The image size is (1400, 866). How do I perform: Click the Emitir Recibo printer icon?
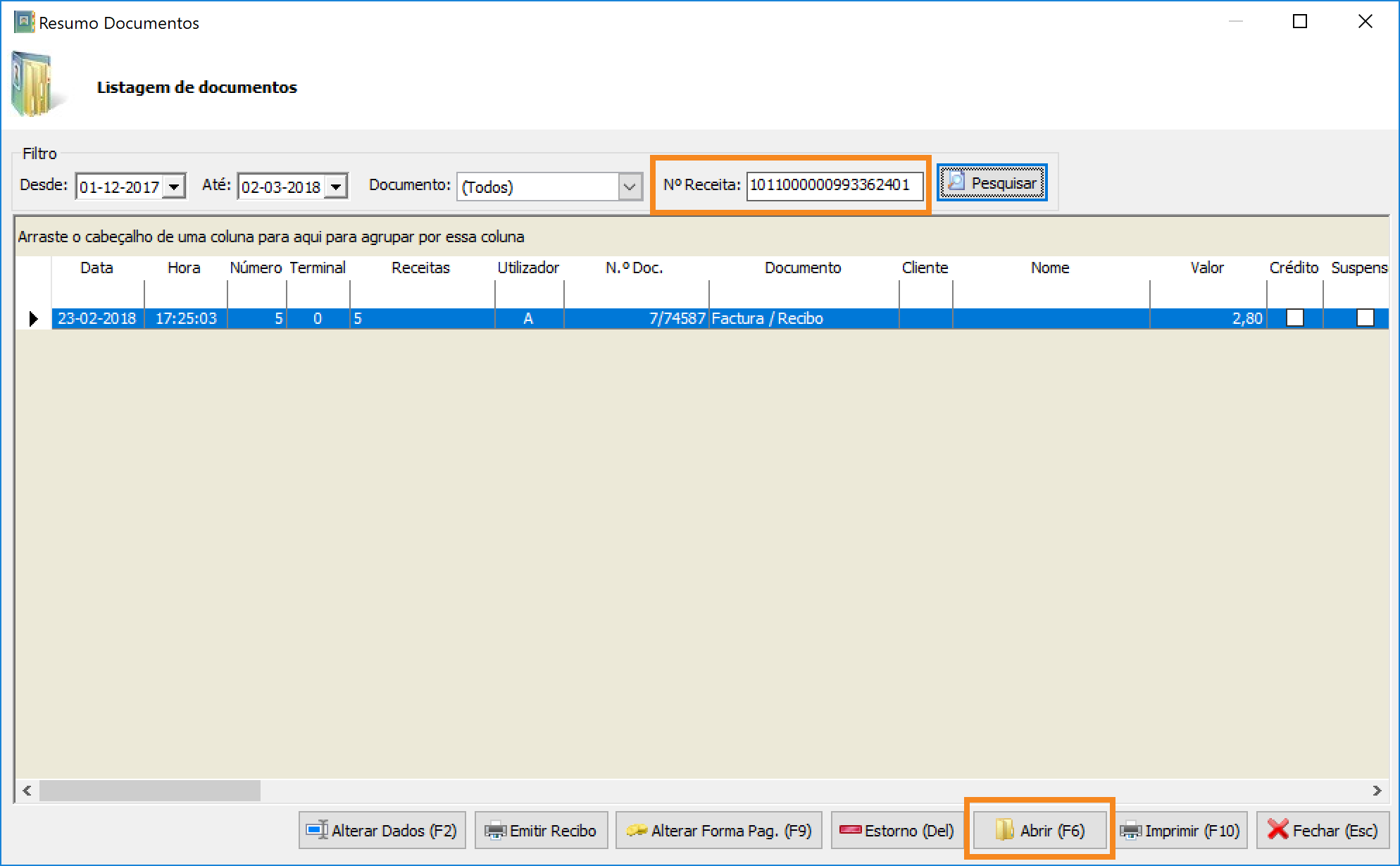click(495, 831)
